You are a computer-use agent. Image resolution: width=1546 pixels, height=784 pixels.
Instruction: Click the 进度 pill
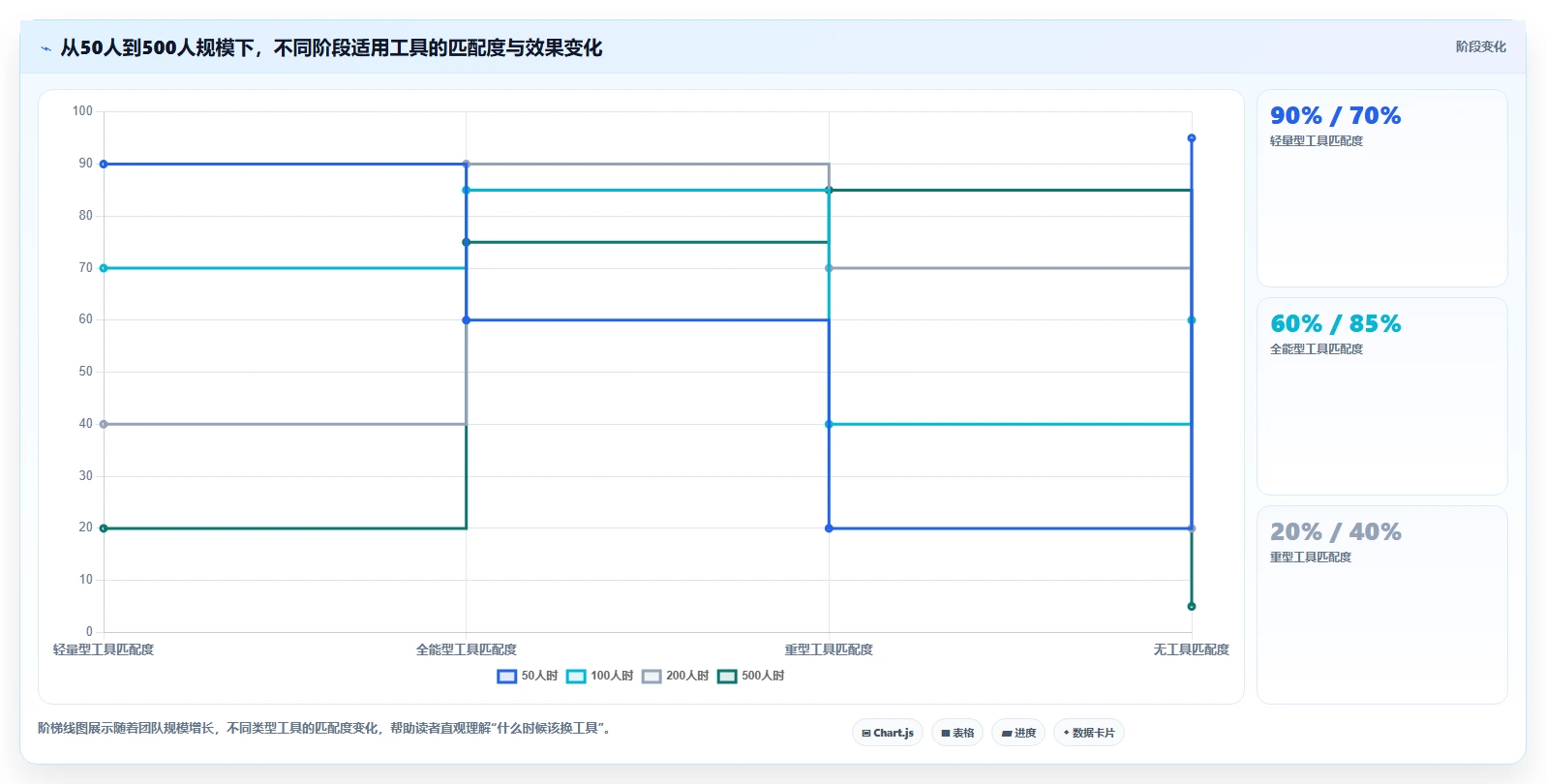[1018, 733]
